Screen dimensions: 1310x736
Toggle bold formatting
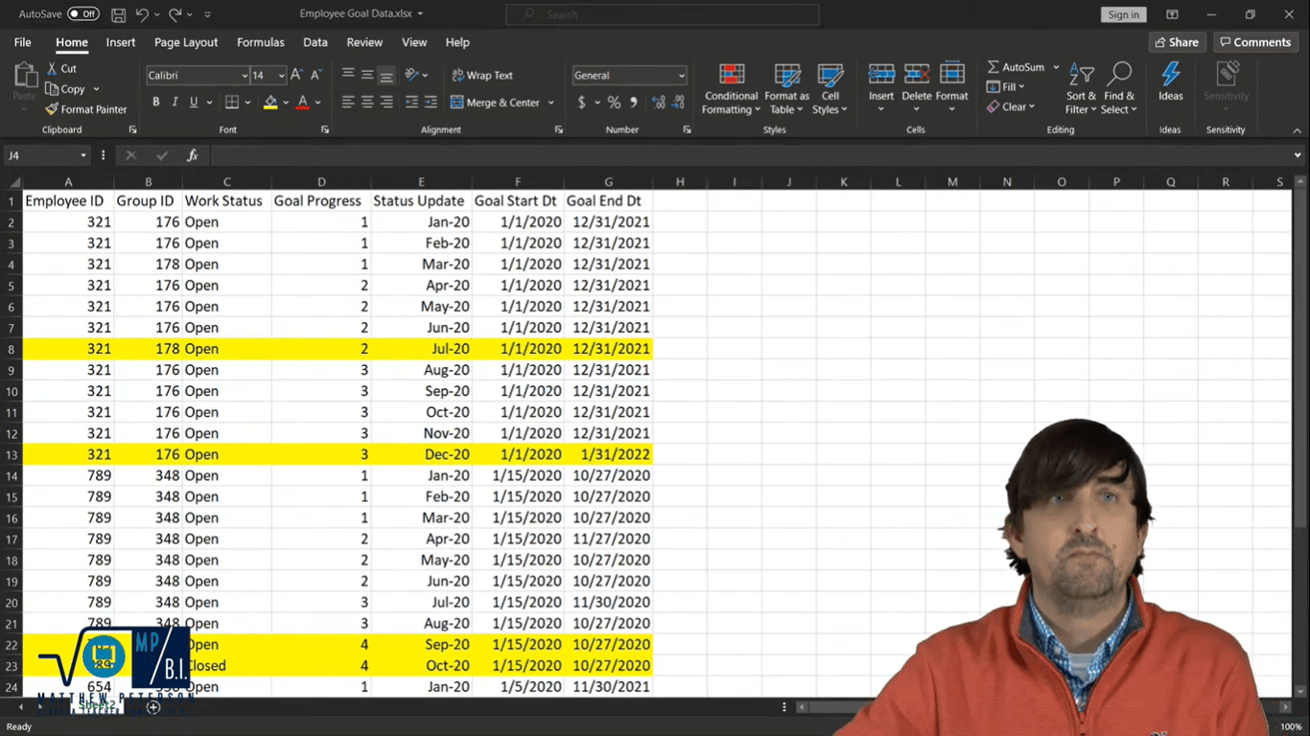coord(155,101)
